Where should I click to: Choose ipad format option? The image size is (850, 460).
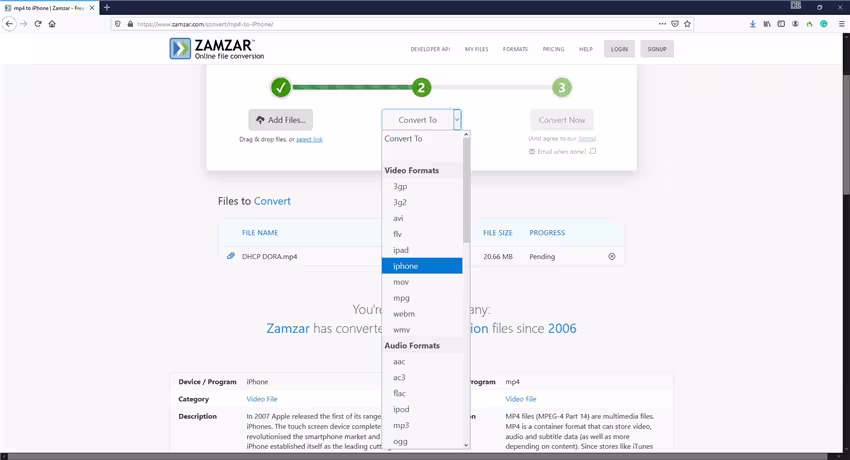422,250
